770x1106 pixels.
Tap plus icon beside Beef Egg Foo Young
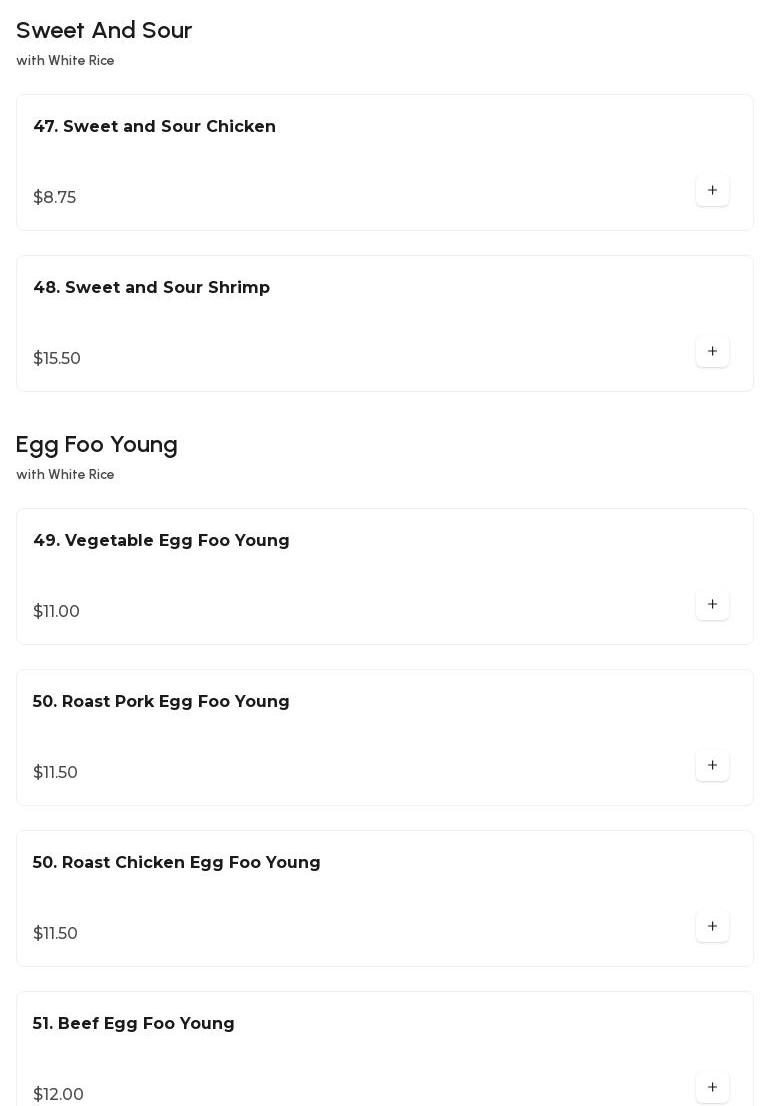[712, 1087]
